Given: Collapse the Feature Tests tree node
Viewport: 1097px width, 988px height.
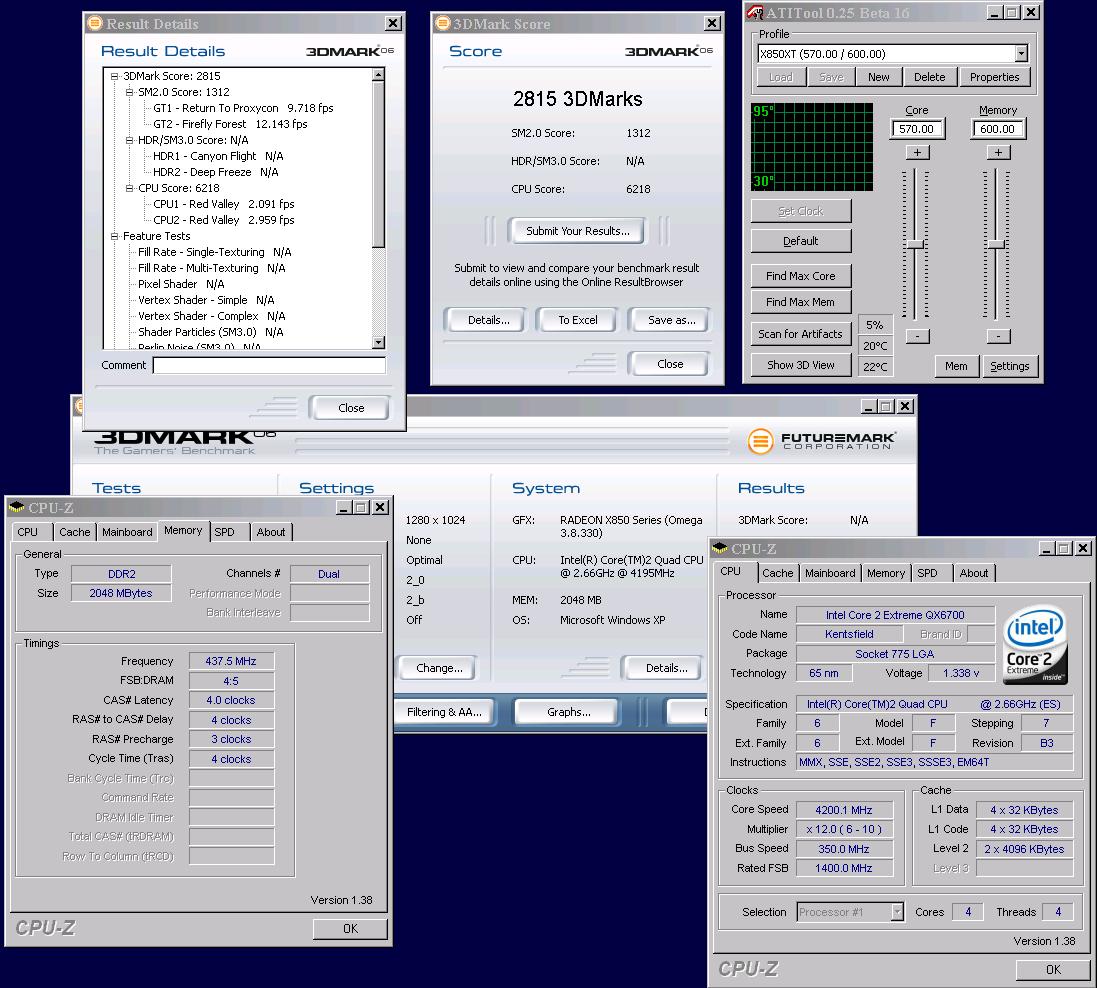Looking at the screenshot, I should (114, 237).
